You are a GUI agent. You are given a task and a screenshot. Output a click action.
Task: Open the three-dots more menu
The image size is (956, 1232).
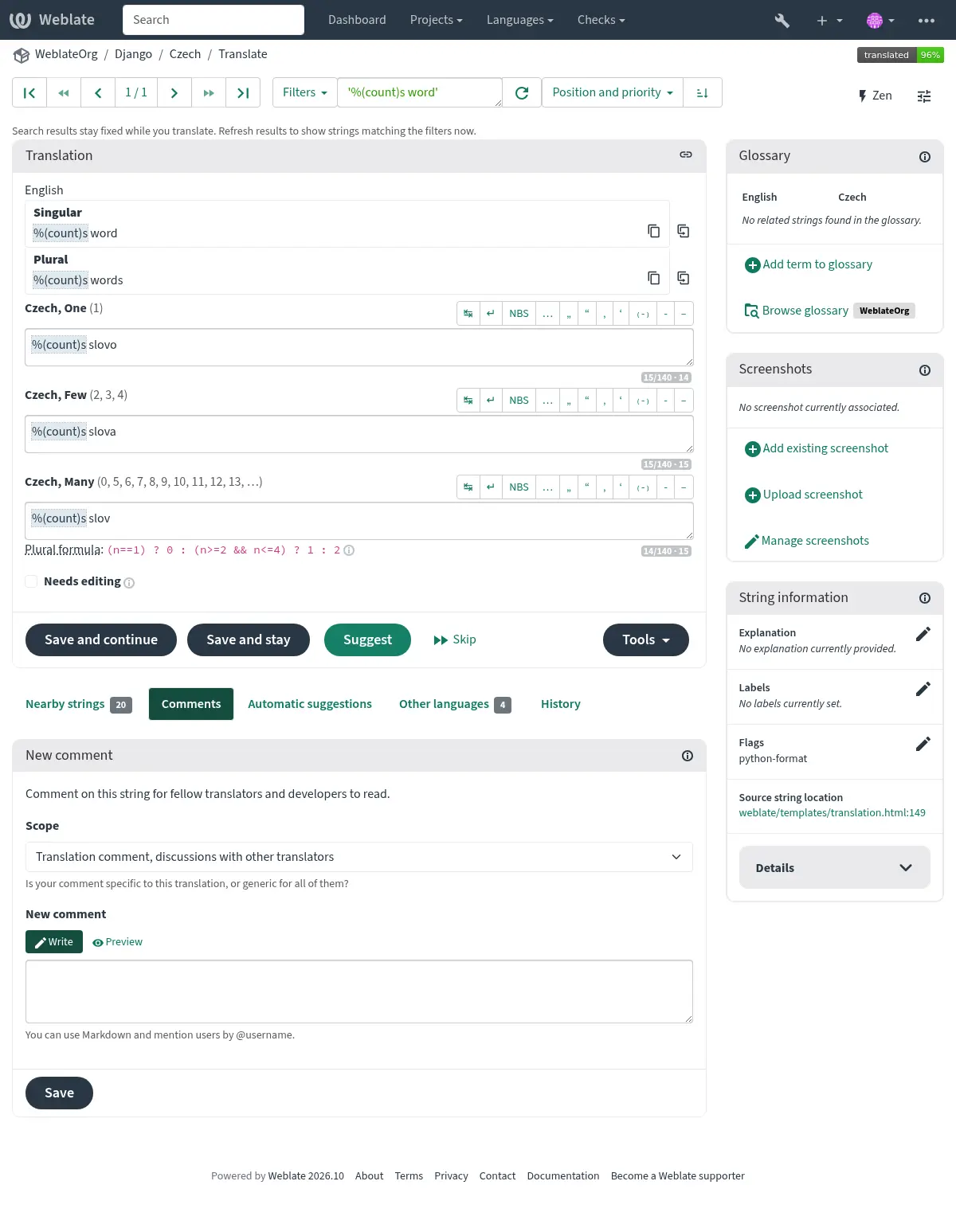click(x=927, y=21)
